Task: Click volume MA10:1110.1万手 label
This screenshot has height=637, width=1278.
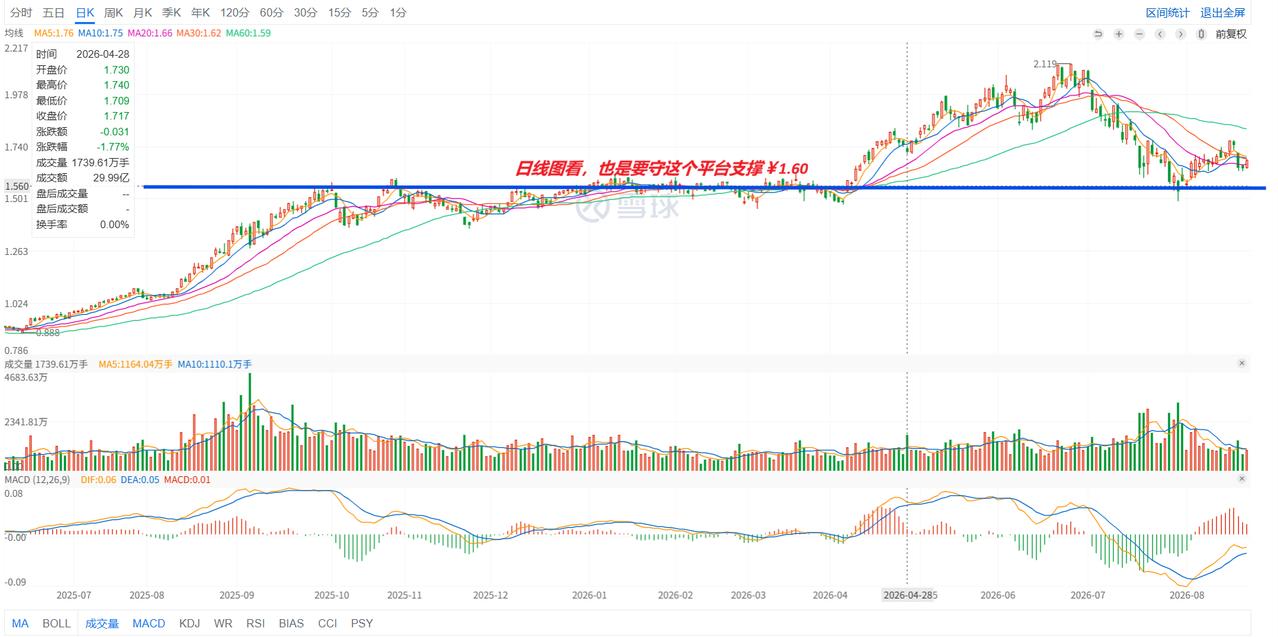Action: pos(214,364)
